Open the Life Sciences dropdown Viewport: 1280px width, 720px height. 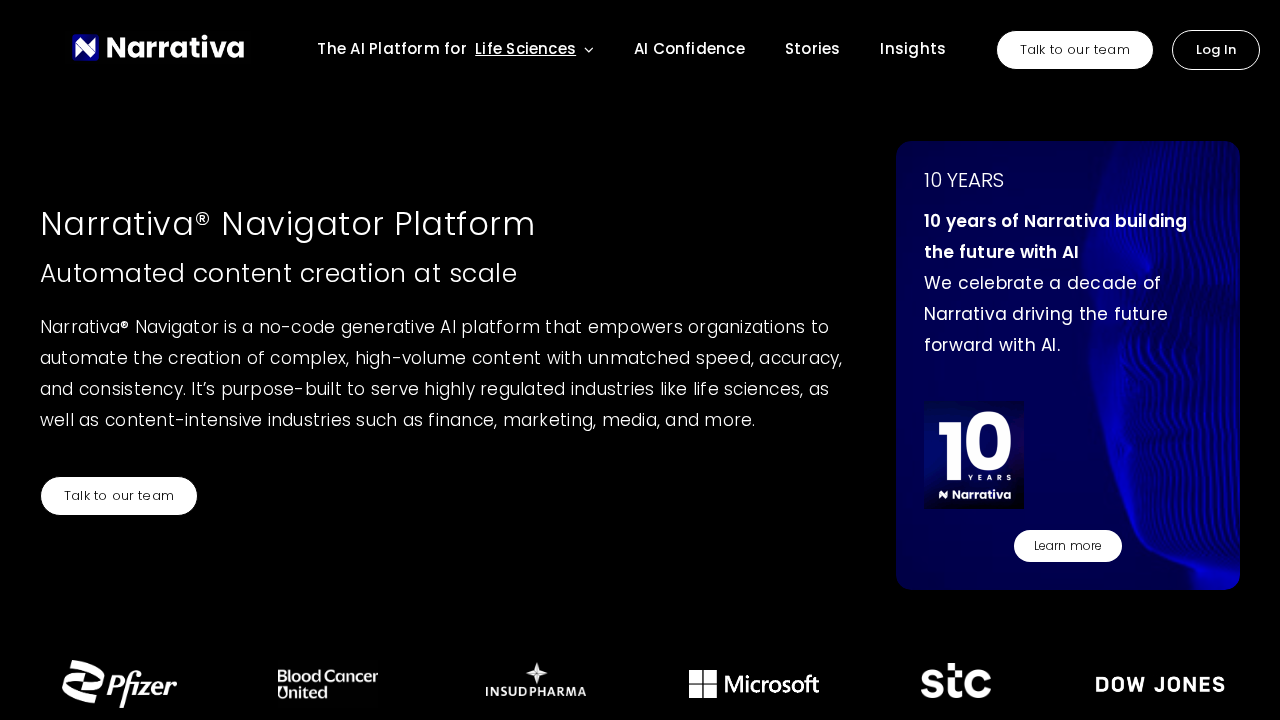[x=525, y=49]
